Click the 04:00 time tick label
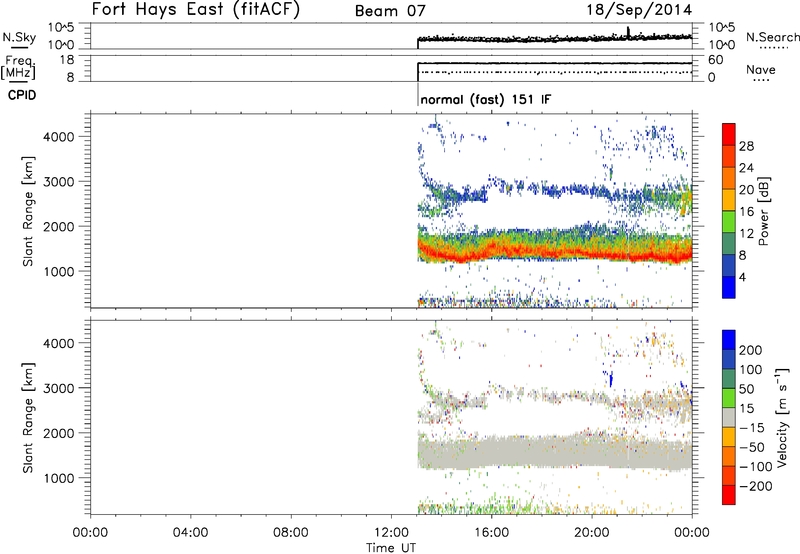Viewport: 800px width, 554px height. tap(190, 533)
